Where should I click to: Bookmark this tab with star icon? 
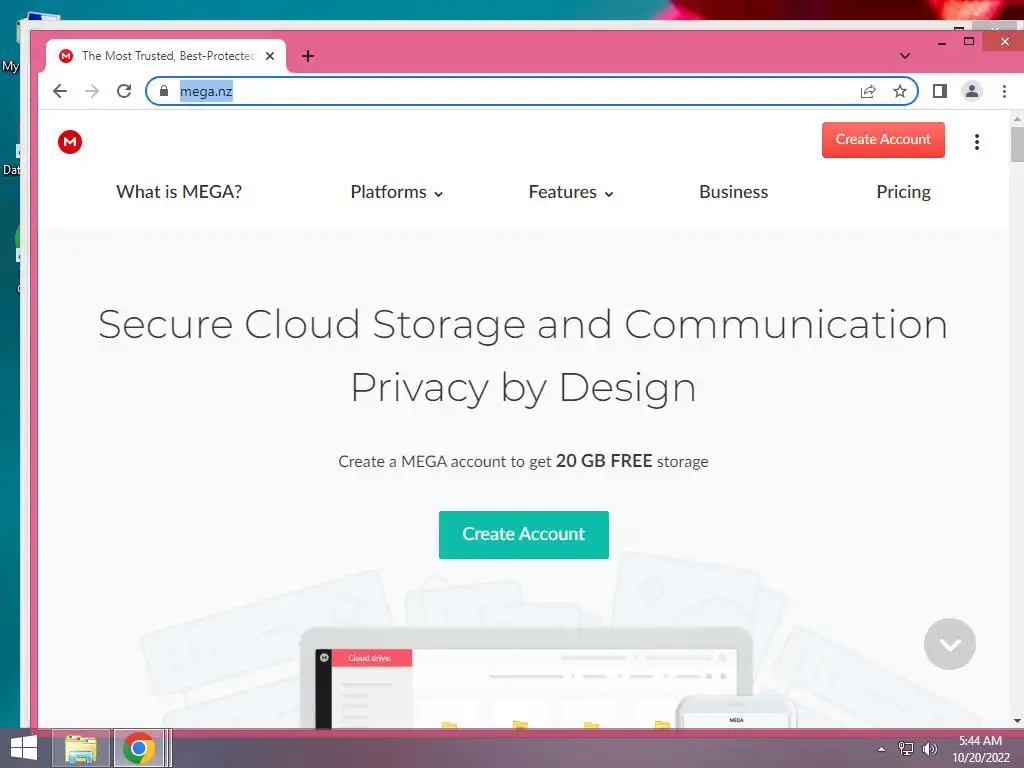point(900,91)
